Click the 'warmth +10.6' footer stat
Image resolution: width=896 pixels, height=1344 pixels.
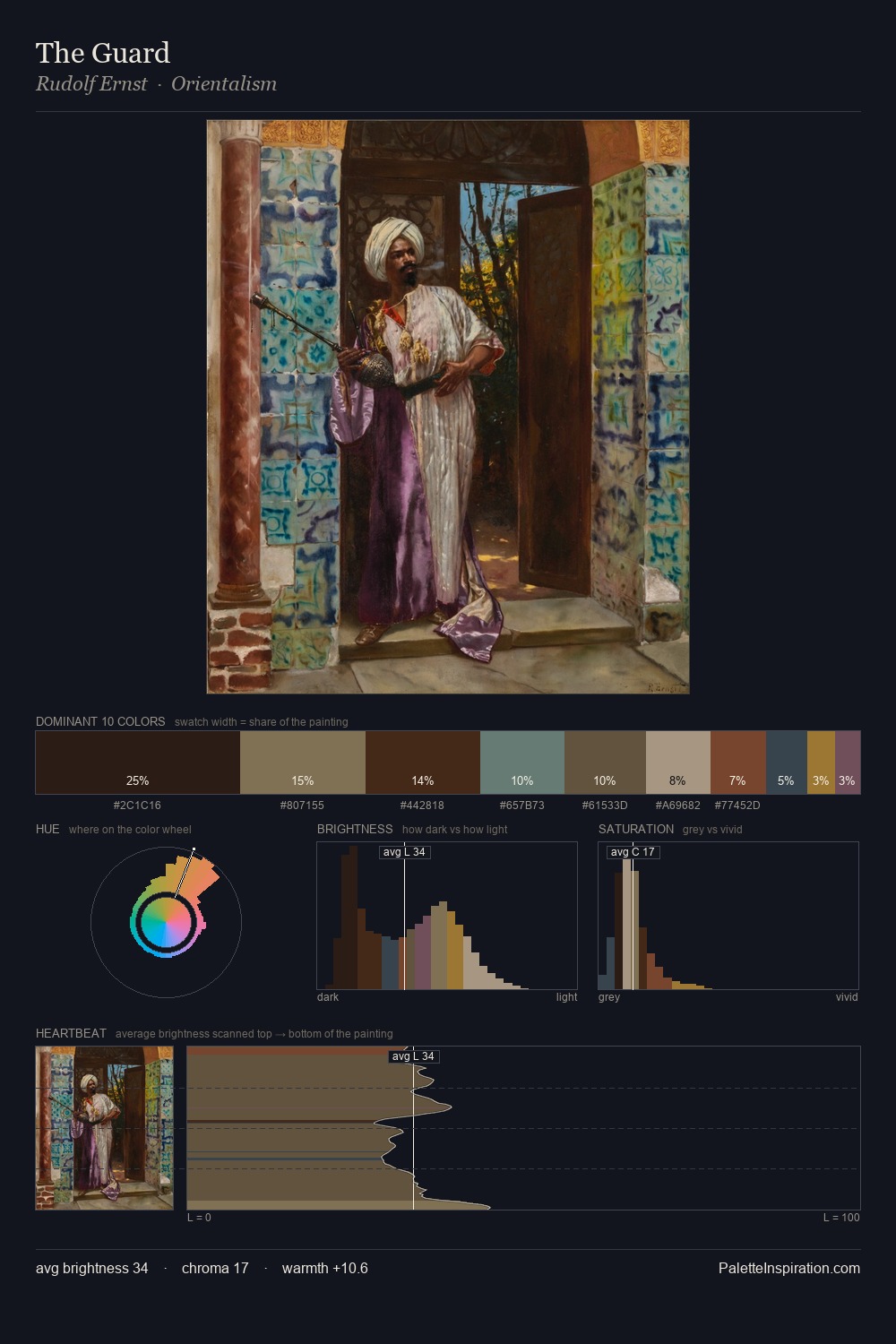pyautogui.click(x=325, y=1268)
